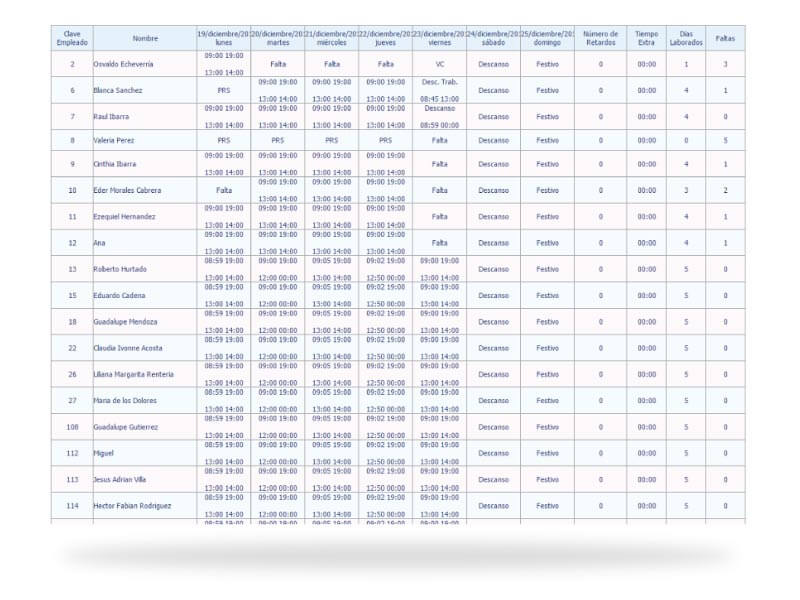Click the Retardos value for Blanca Sanchez
The image size is (800, 600).
pos(601,90)
